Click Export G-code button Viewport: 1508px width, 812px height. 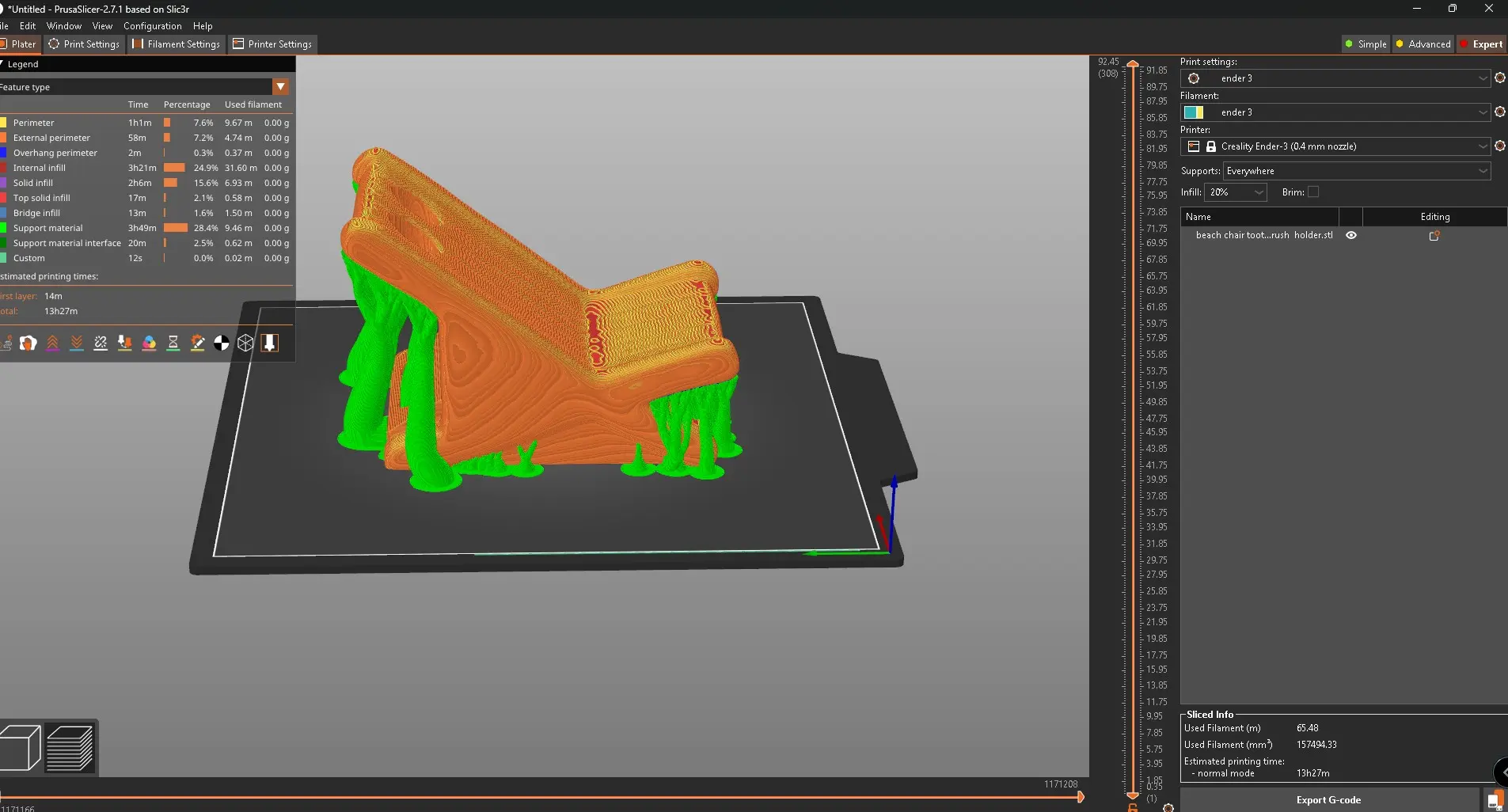tap(1329, 800)
